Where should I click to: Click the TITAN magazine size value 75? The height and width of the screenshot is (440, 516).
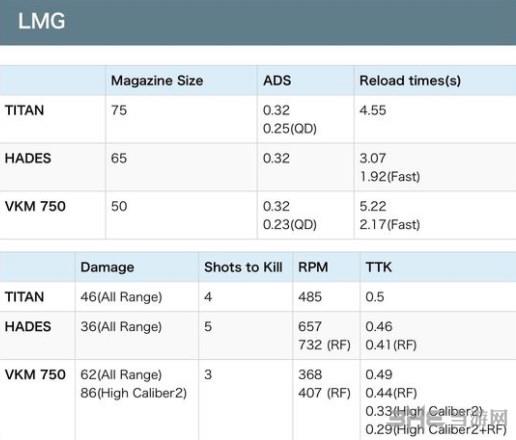click(x=119, y=110)
